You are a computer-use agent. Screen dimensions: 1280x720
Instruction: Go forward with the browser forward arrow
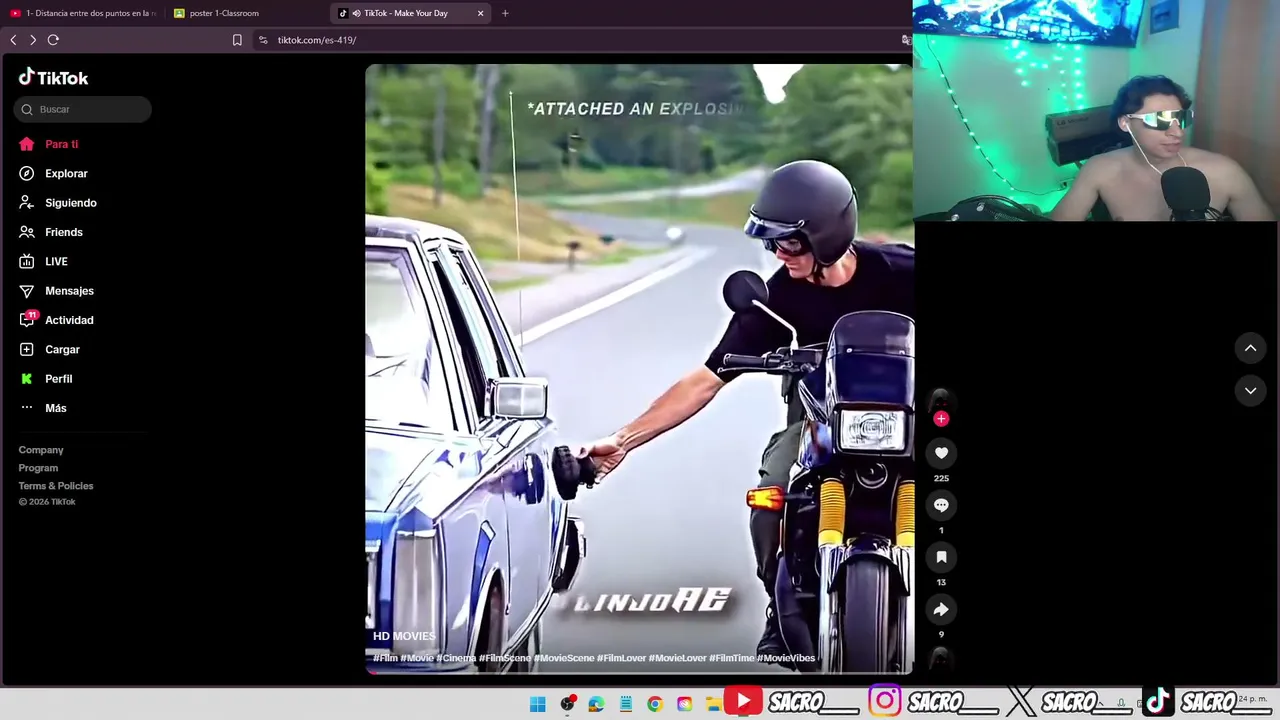pos(33,40)
